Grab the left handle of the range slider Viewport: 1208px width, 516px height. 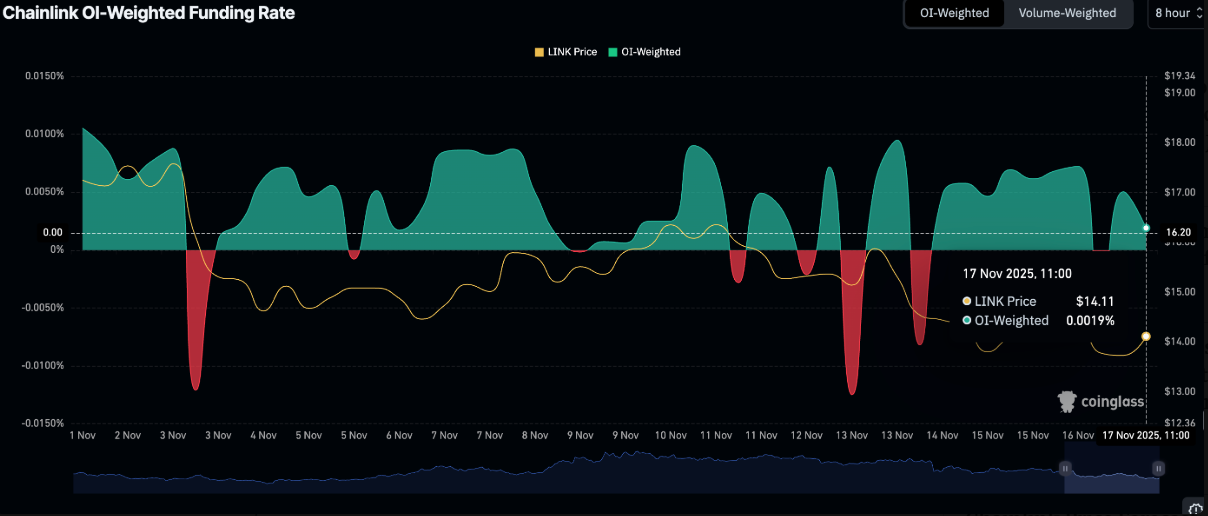1065,468
